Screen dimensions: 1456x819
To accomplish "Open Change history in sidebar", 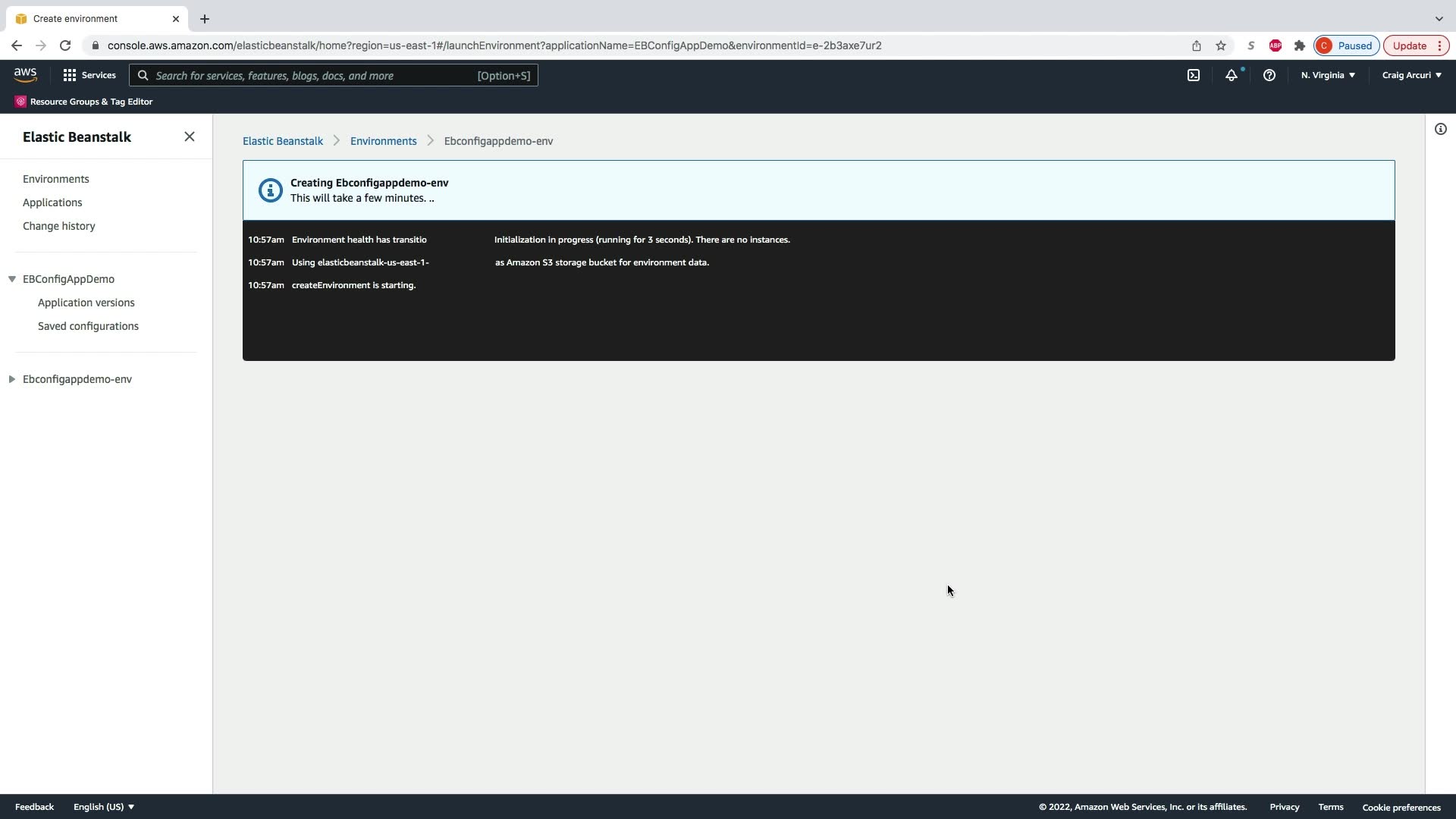I will point(58,226).
